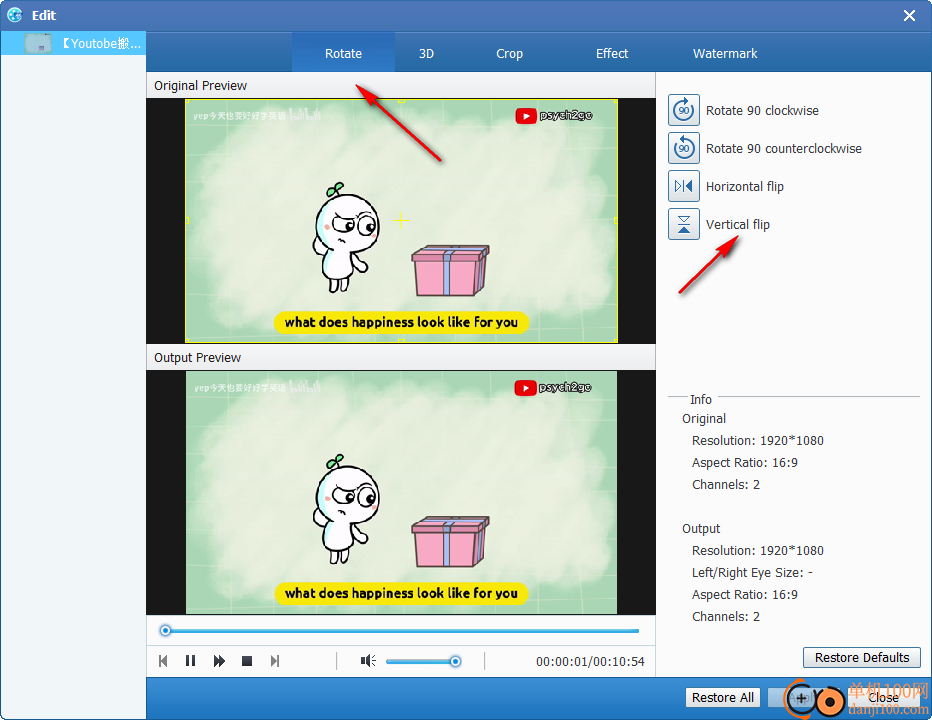This screenshot has height=720, width=932.
Task: Adjust the volume slider handle
Action: tap(455, 661)
